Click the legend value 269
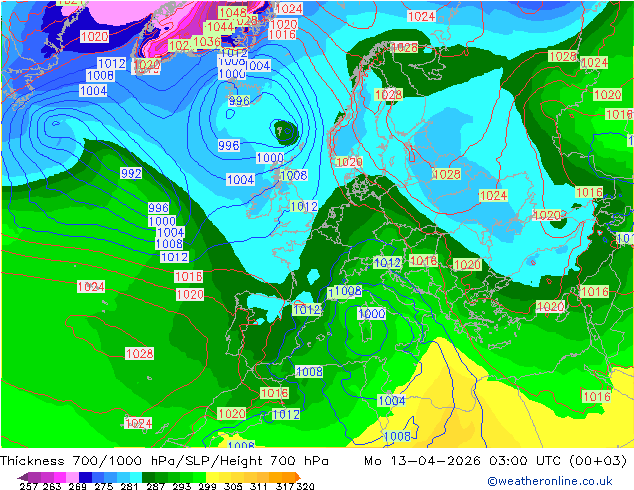 78,486
